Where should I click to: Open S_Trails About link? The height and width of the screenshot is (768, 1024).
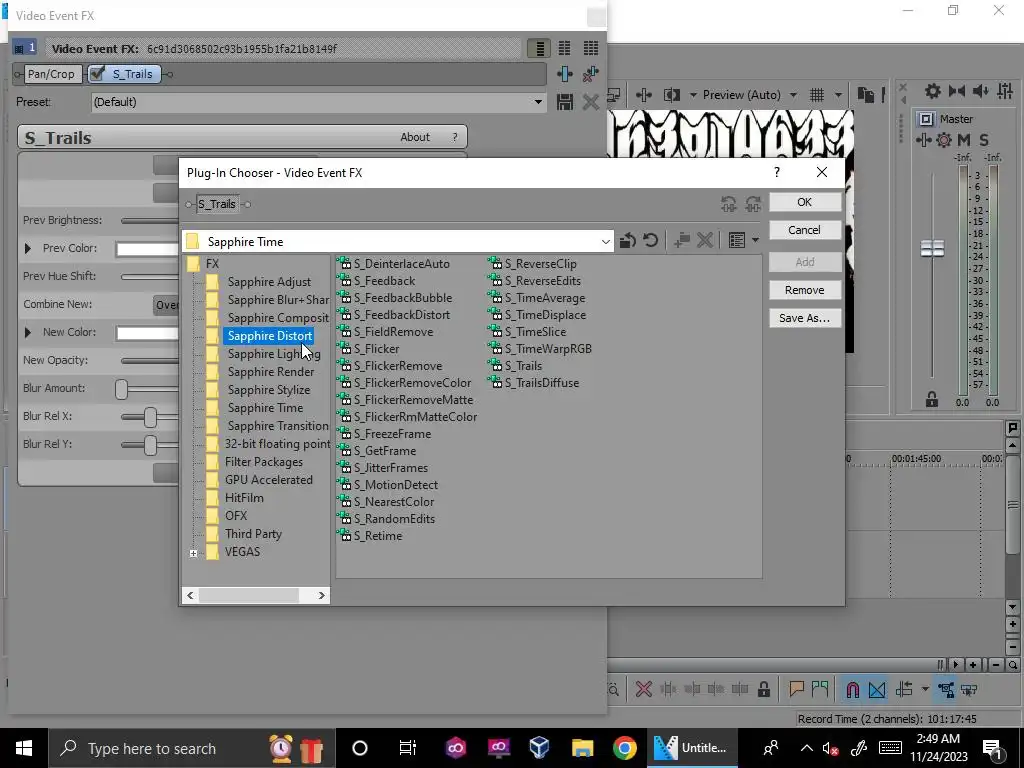pos(415,137)
